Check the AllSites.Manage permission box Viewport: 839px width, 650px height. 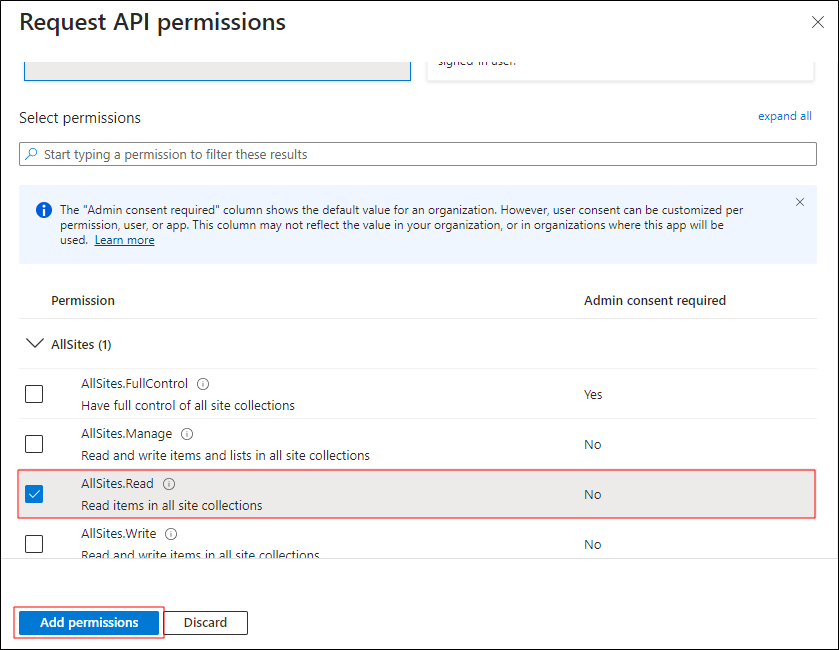pos(34,444)
